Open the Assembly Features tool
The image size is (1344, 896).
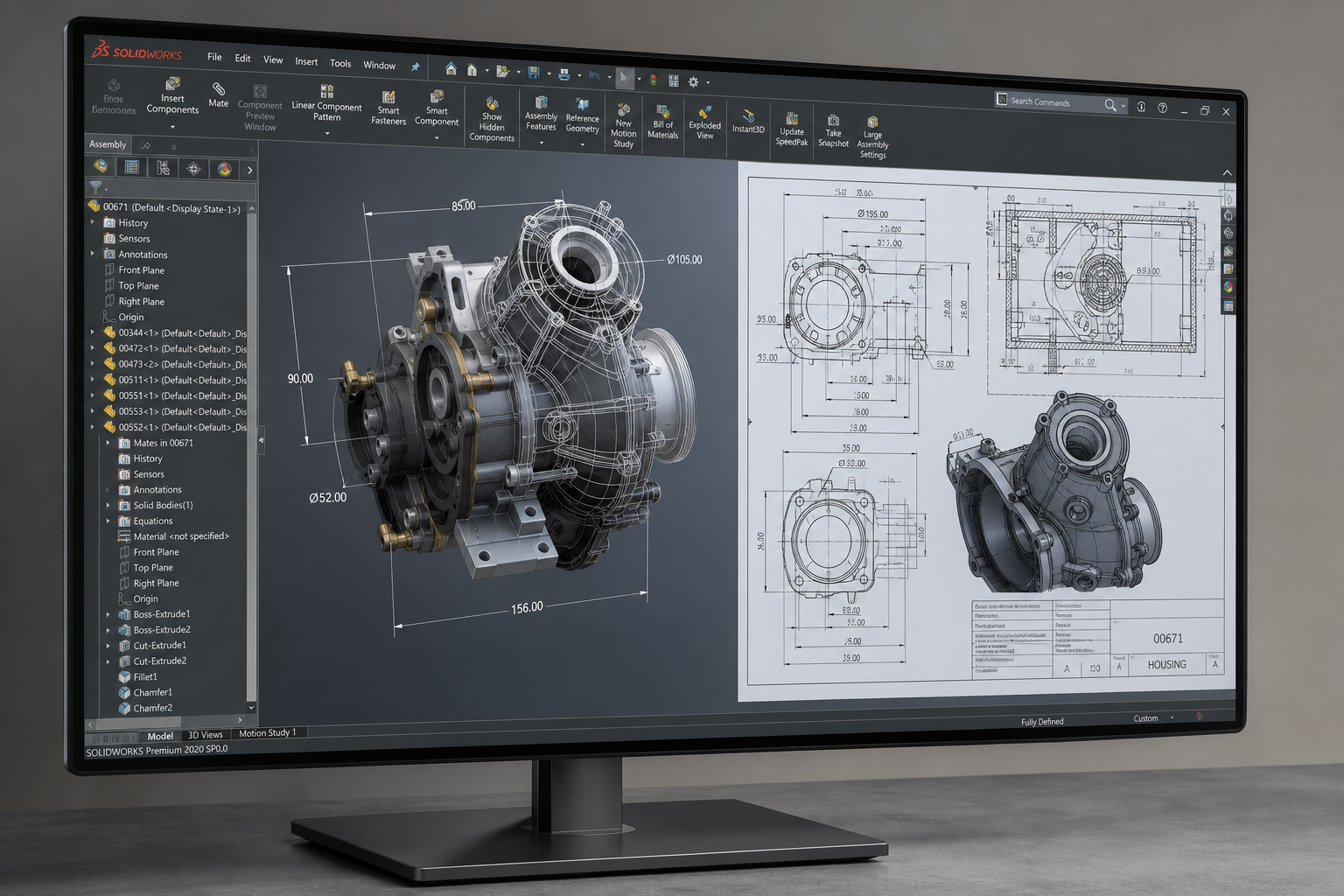coord(541,115)
